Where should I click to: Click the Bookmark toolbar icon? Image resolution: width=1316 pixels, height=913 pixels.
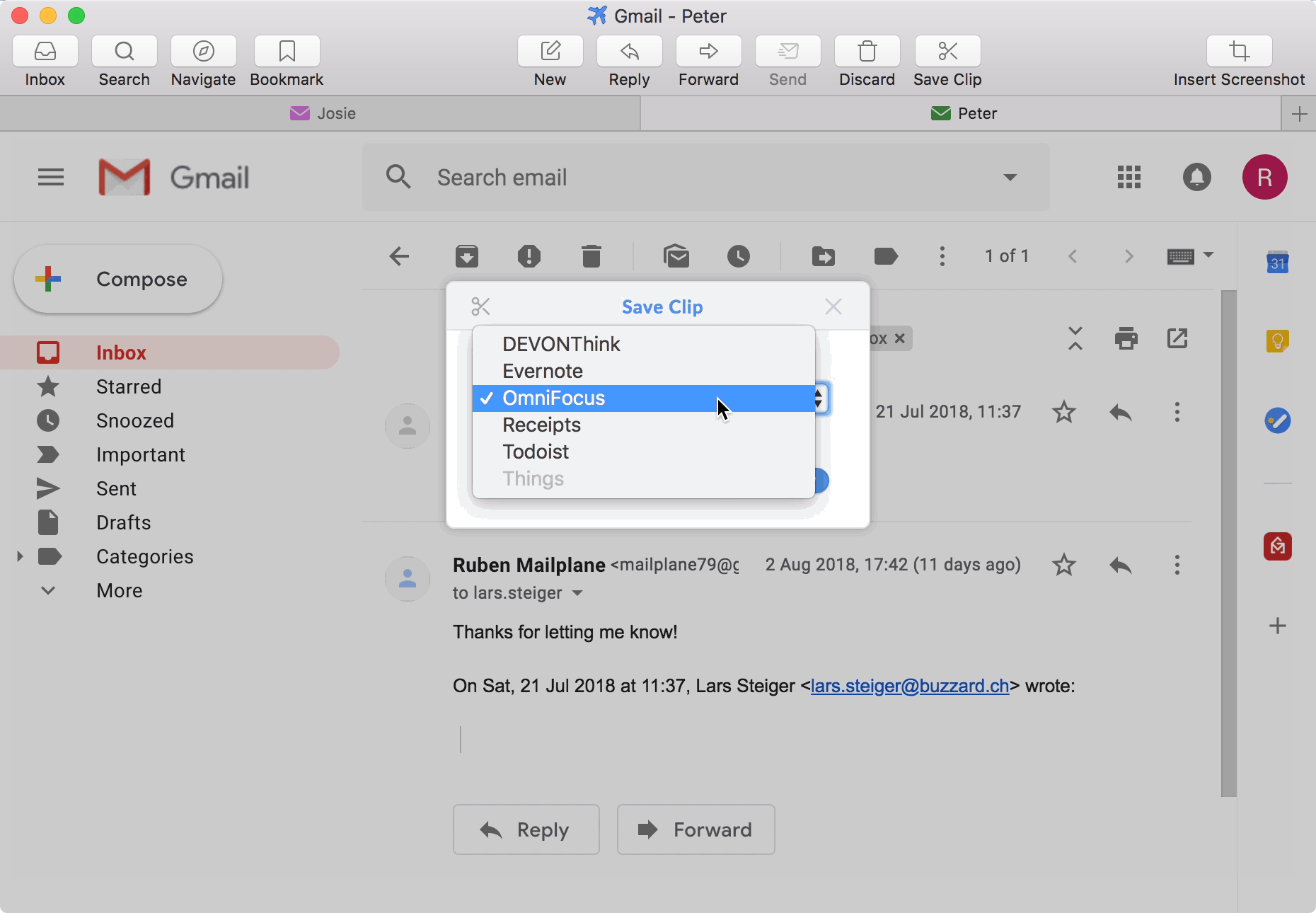click(x=287, y=52)
